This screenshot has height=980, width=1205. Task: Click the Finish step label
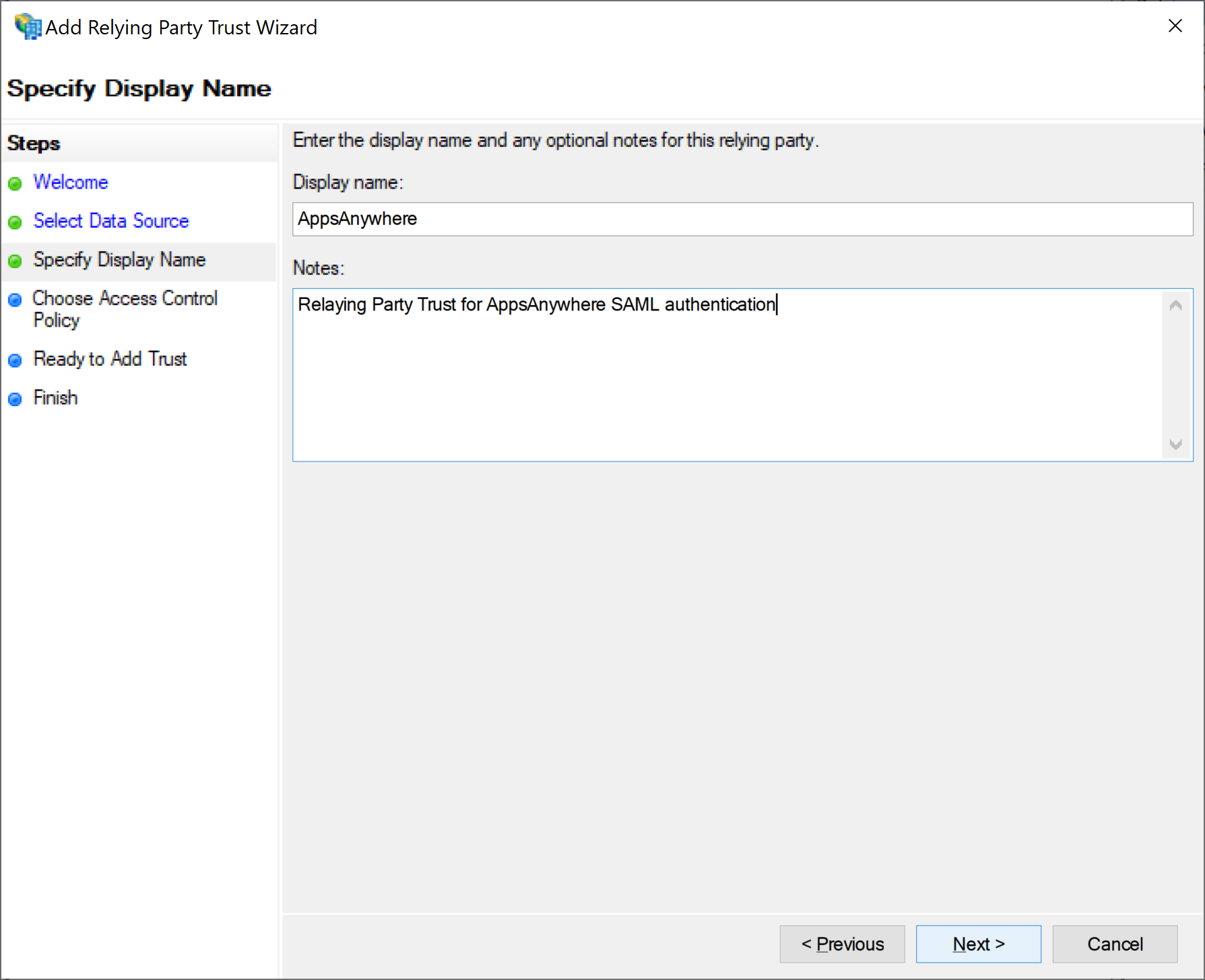56,398
